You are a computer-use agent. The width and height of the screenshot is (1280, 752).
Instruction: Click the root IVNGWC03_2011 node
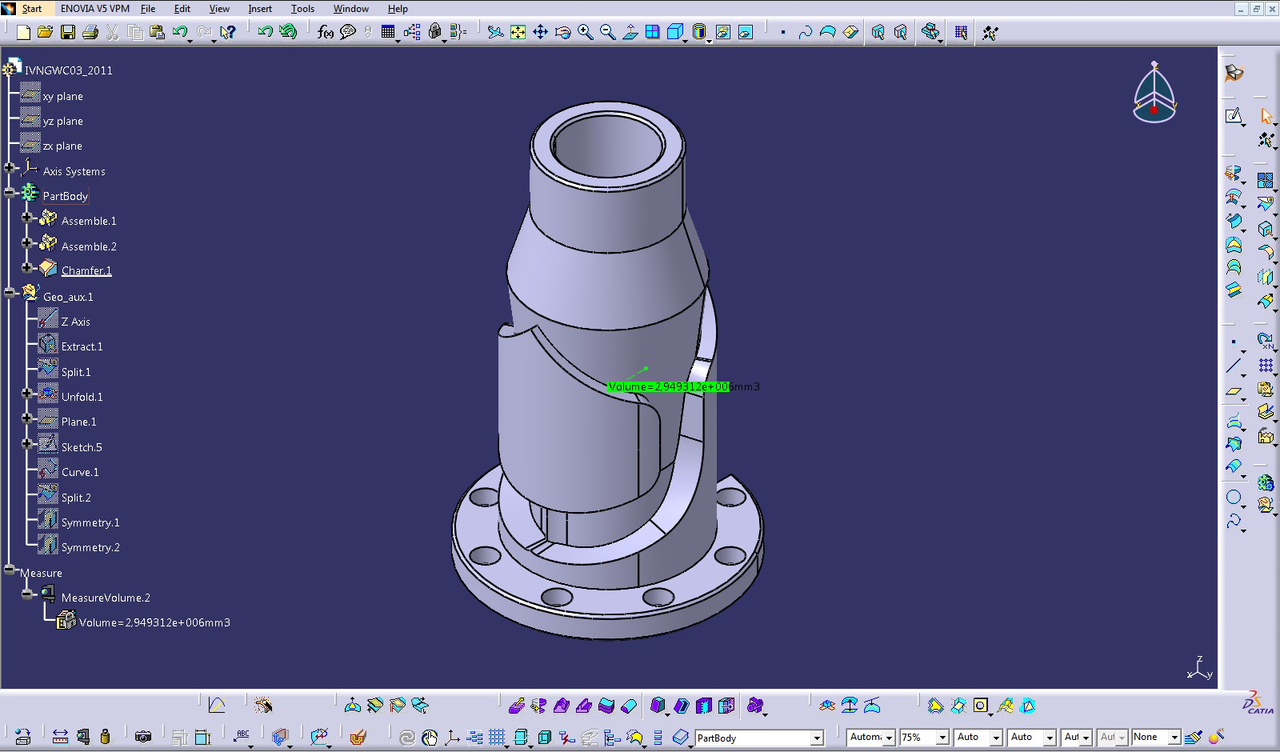point(69,70)
